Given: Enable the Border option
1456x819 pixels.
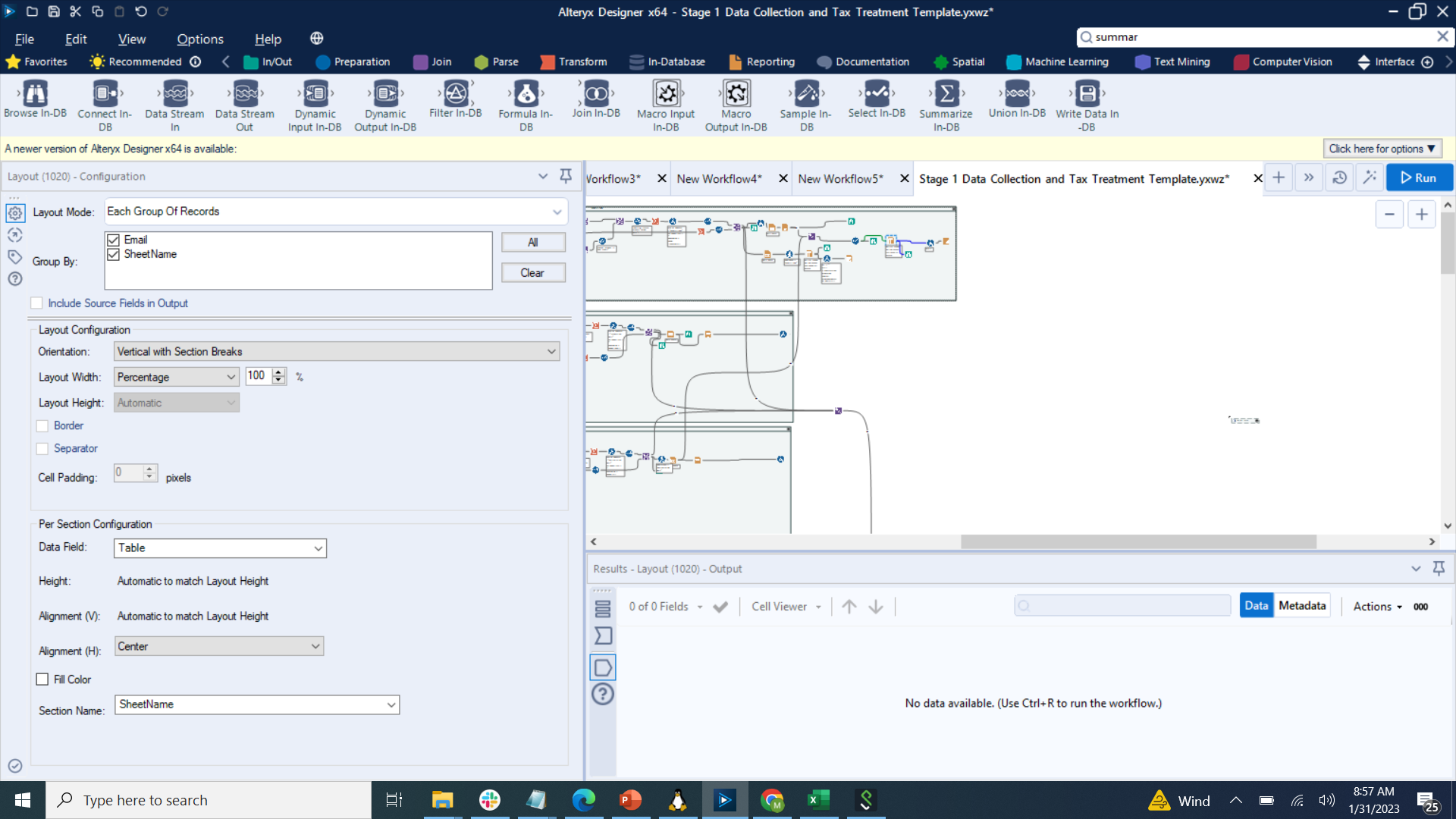Looking at the screenshot, I should [x=43, y=425].
